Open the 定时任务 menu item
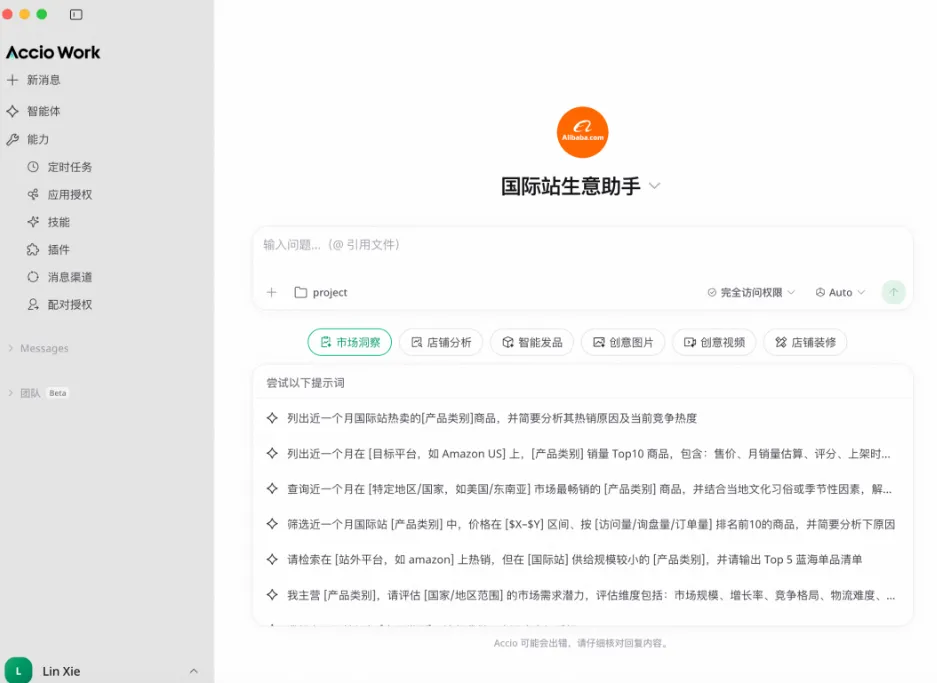937x683 pixels. point(70,167)
